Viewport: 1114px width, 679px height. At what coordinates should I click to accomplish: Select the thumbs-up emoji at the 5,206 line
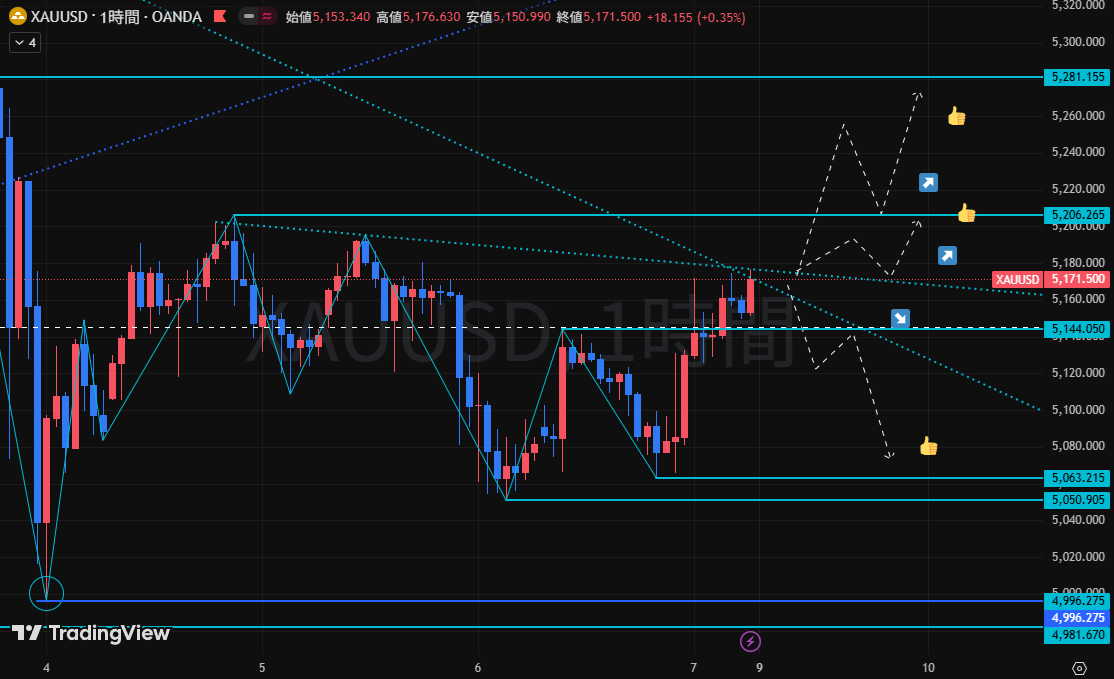tap(965, 213)
